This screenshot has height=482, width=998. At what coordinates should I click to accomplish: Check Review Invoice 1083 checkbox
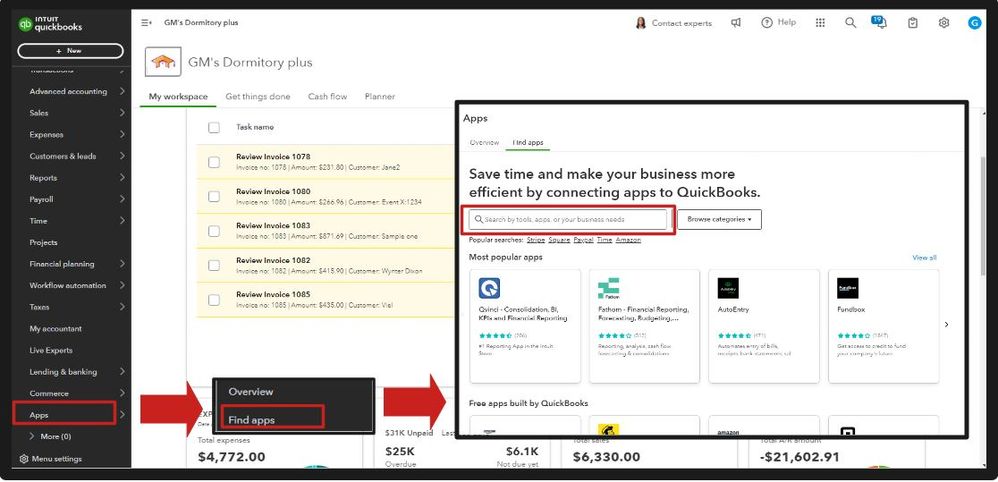pos(214,230)
